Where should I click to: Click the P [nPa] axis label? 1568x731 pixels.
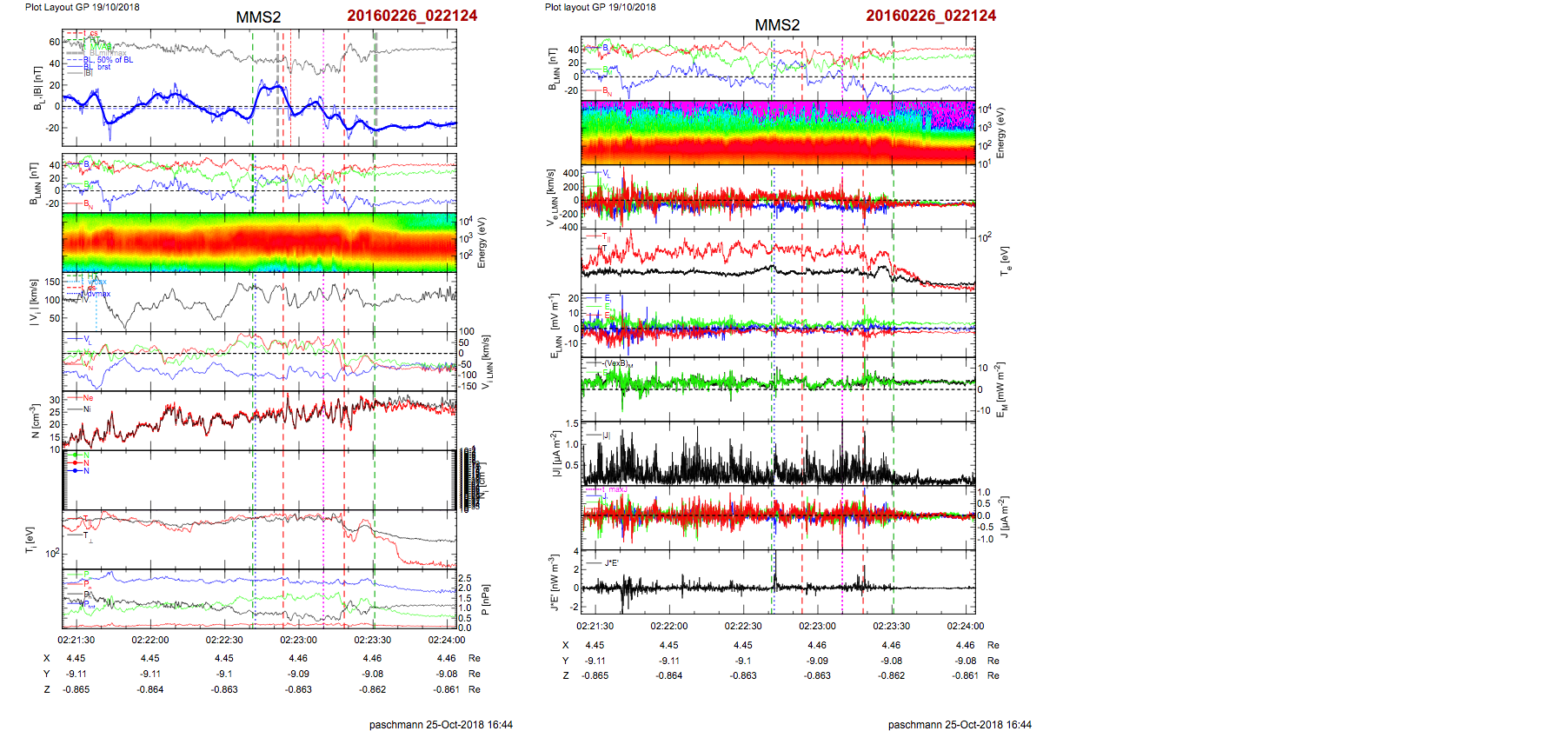coord(485,599)
